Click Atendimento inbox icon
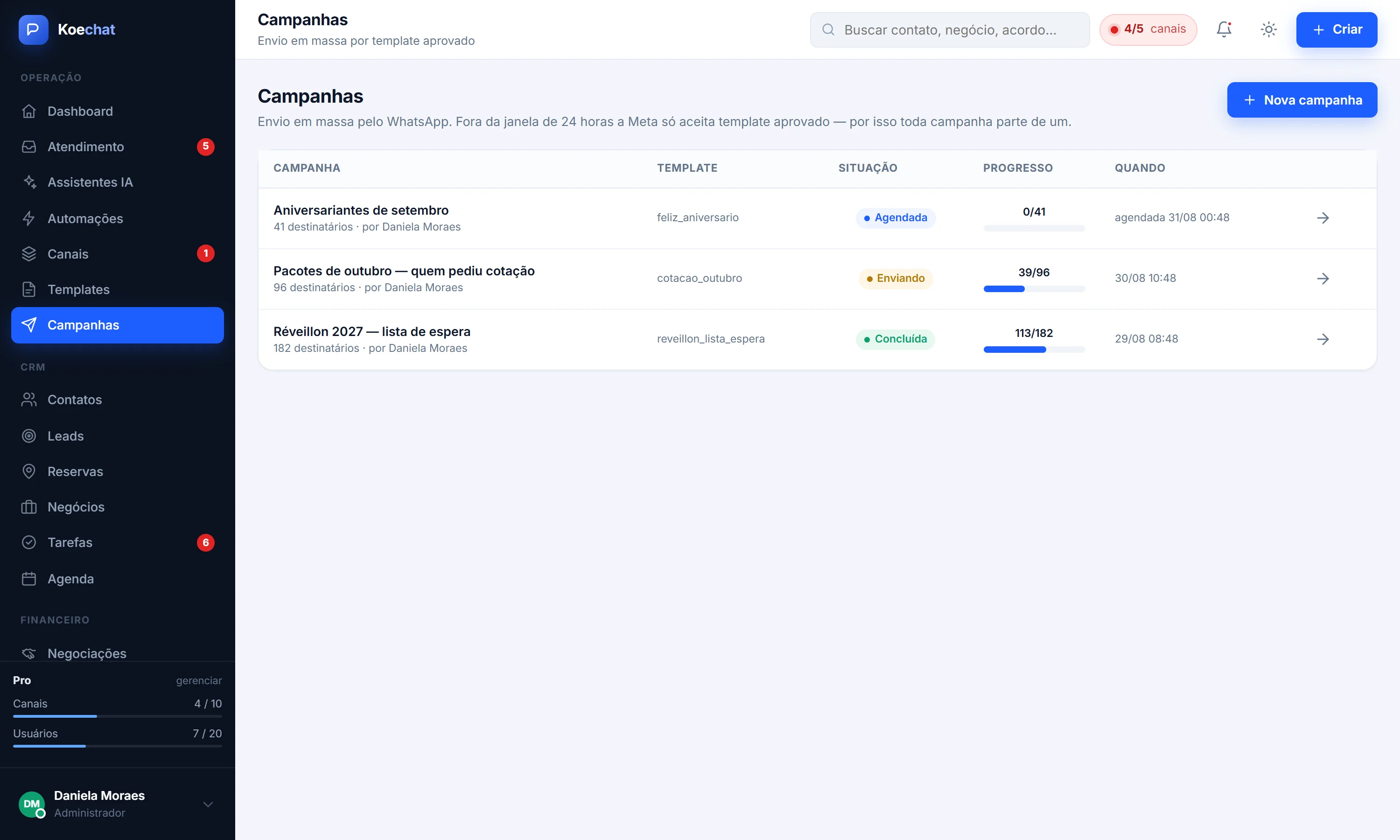 tap(29, 147)
